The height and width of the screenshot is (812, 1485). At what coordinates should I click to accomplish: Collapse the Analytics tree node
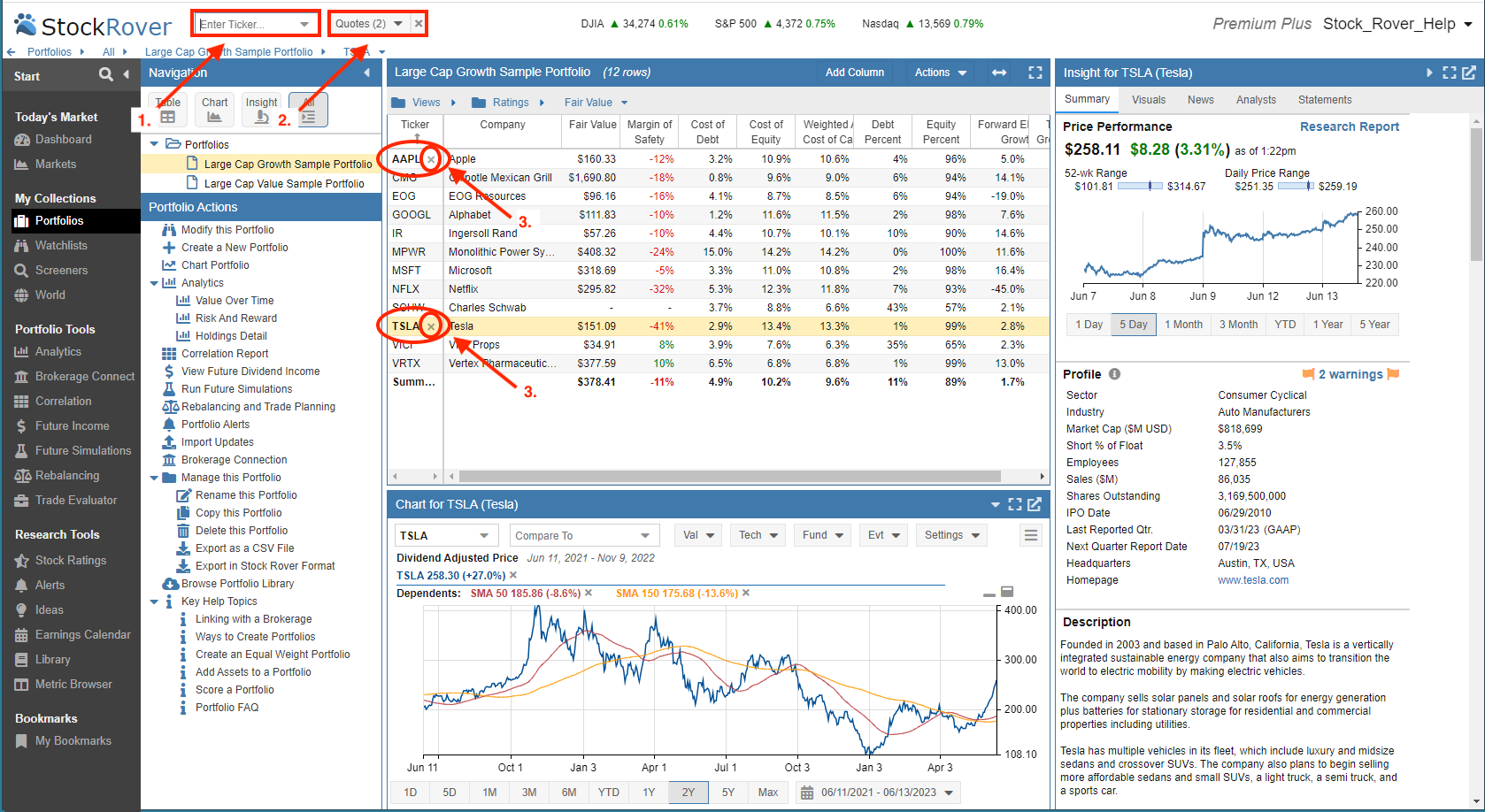(x=154, y=284)
